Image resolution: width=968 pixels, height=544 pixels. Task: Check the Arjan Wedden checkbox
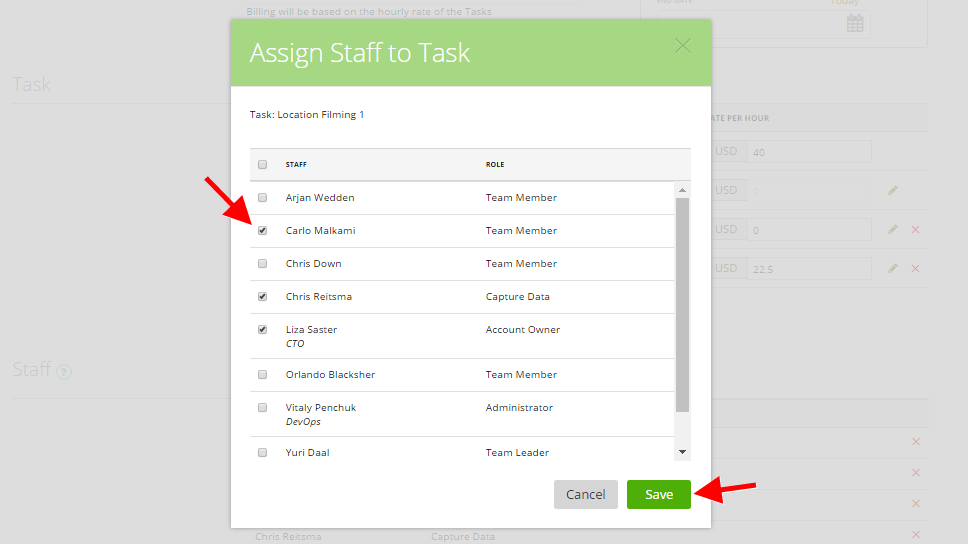[x=262, y=198]
